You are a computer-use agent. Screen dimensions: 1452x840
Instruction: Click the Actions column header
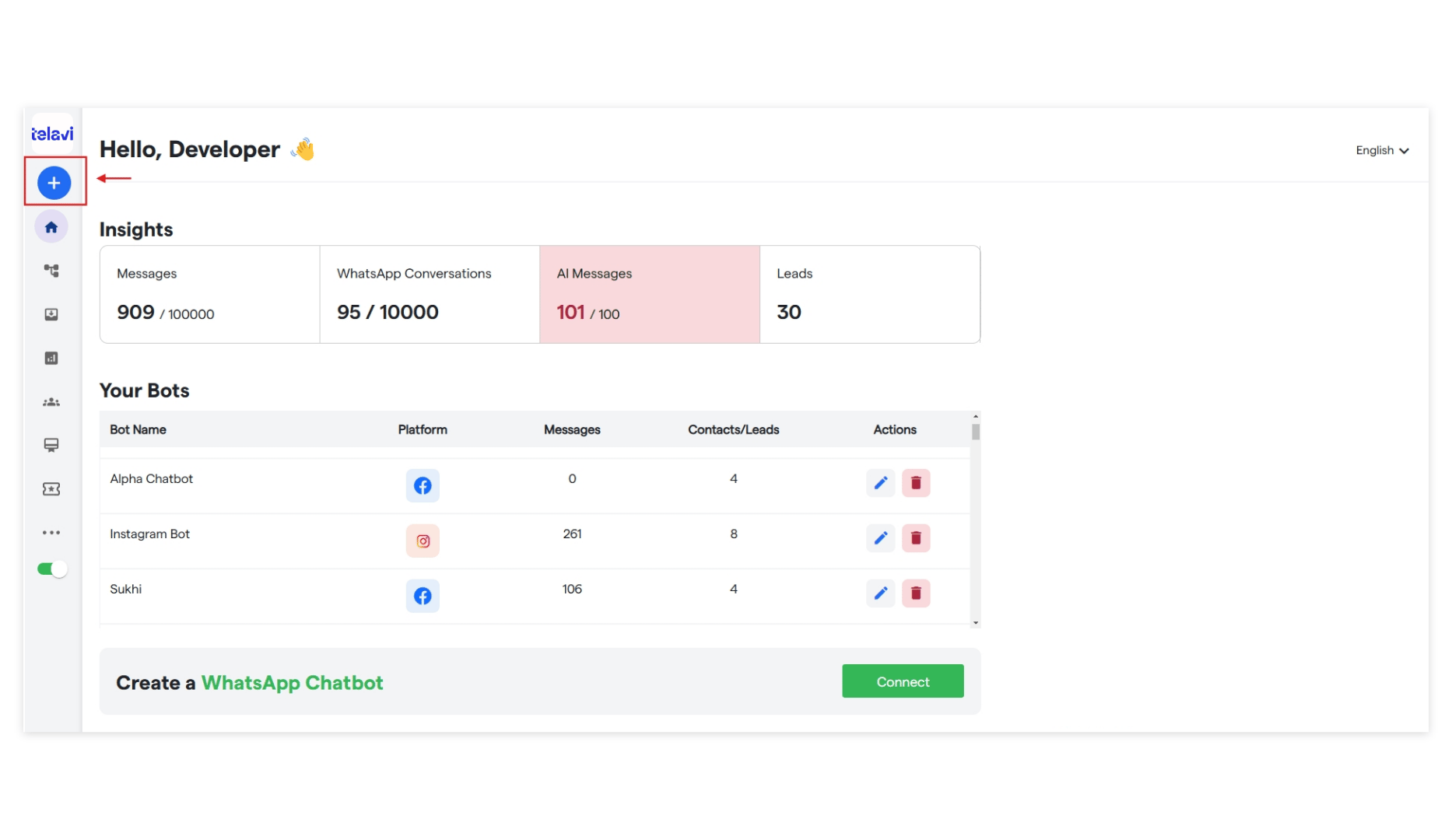[895, 429]
